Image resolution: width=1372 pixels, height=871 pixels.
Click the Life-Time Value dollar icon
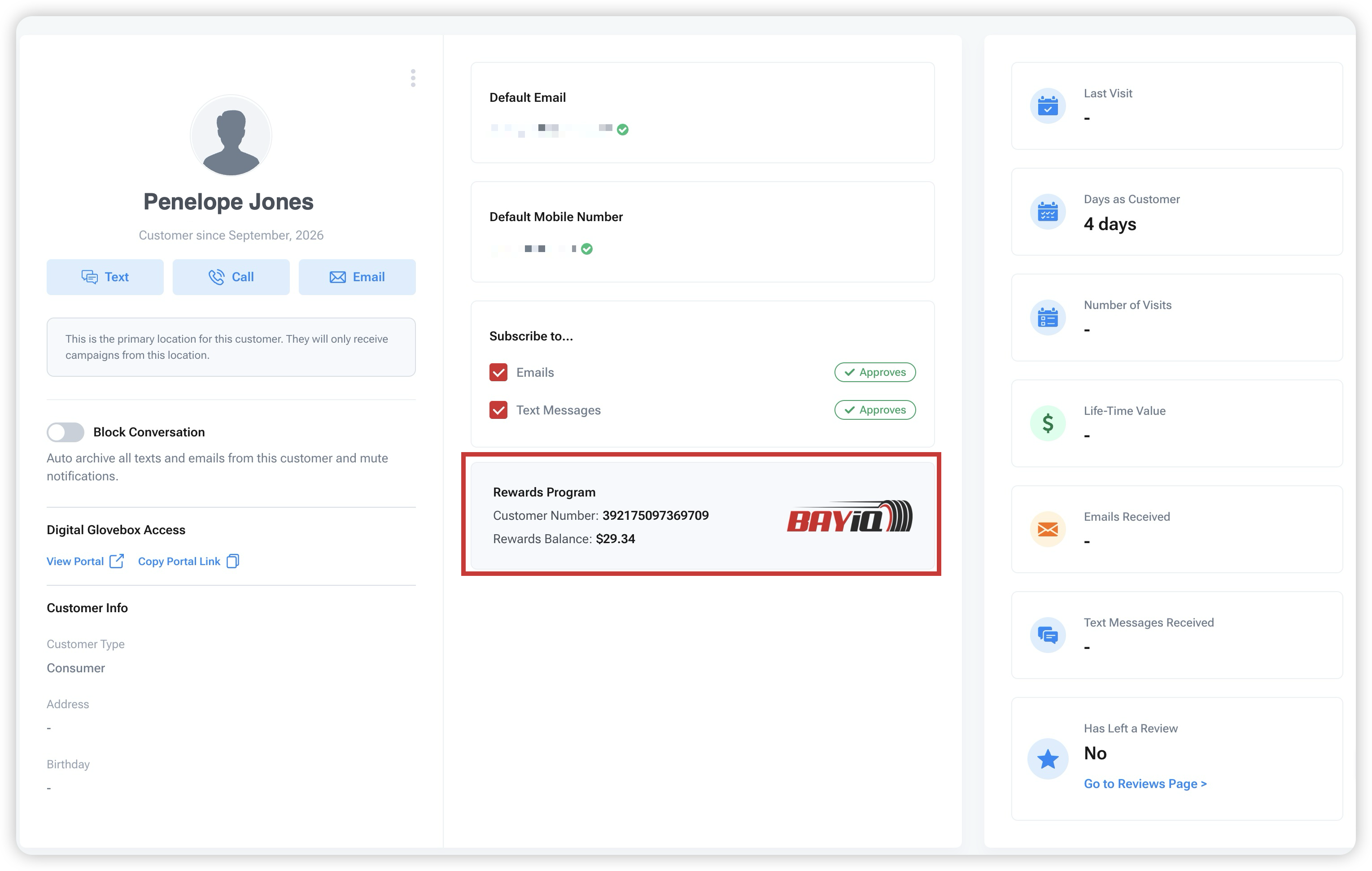click(1047, 423)
